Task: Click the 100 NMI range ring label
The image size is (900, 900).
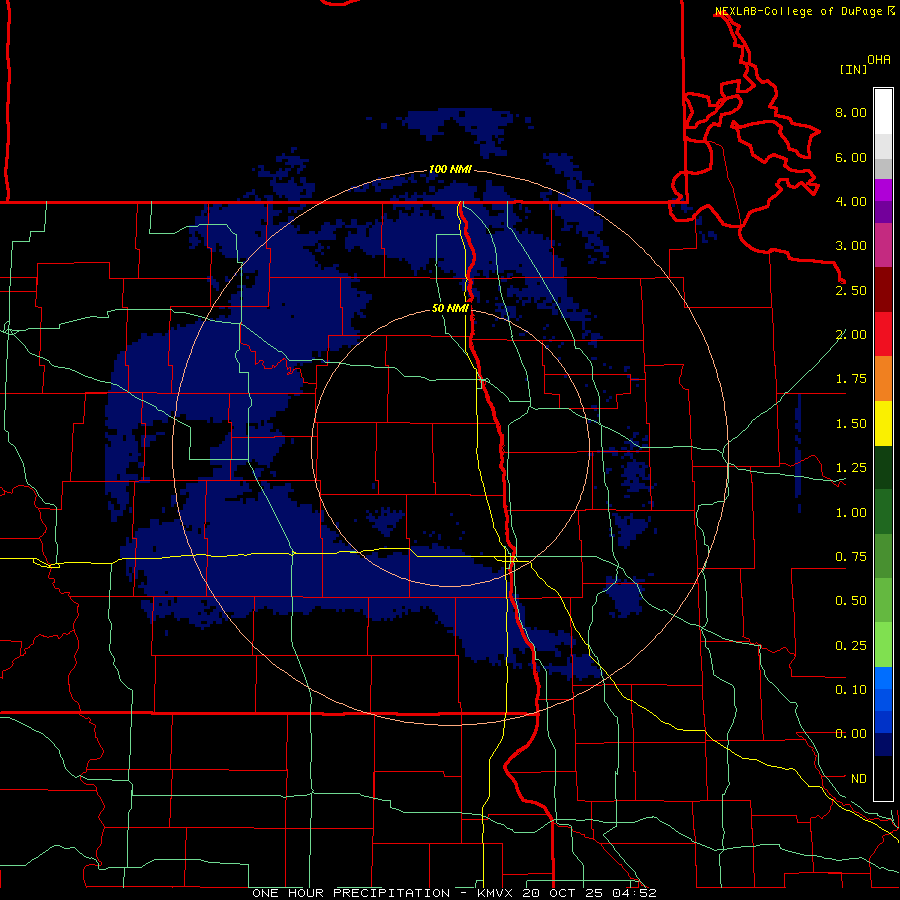Action: (450, 169)
